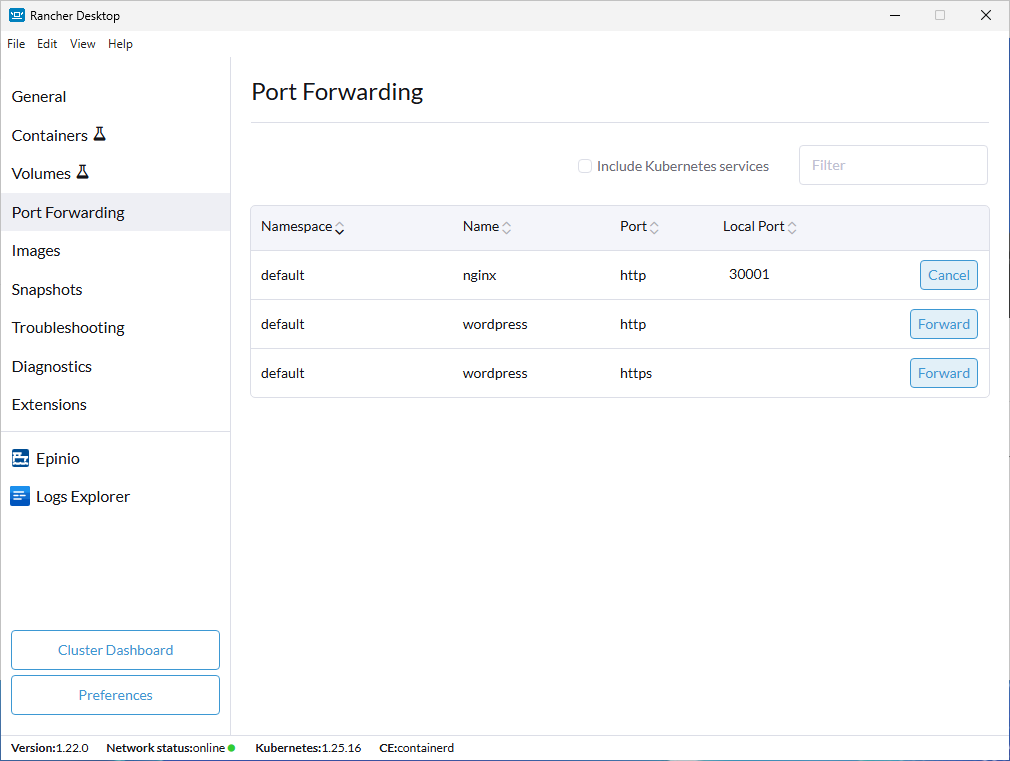Viewport: 1010px width, 761px height.
Task: Click the Filter text field
Action: point(893,165)
